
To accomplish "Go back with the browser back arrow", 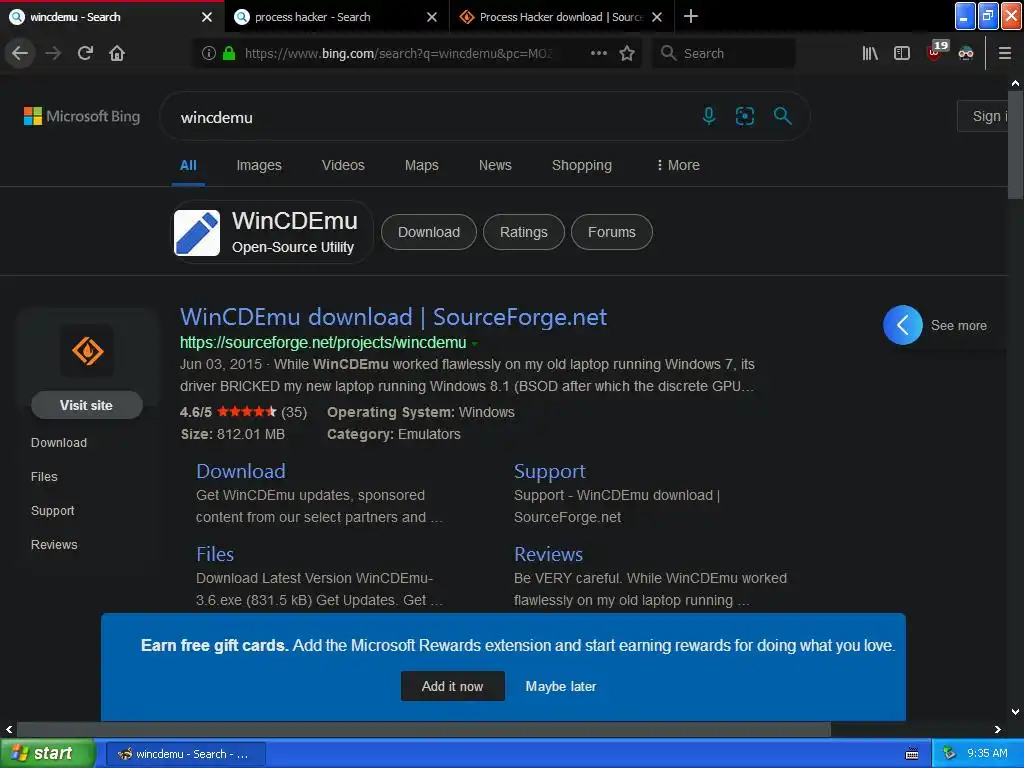I will click(20, 53).
